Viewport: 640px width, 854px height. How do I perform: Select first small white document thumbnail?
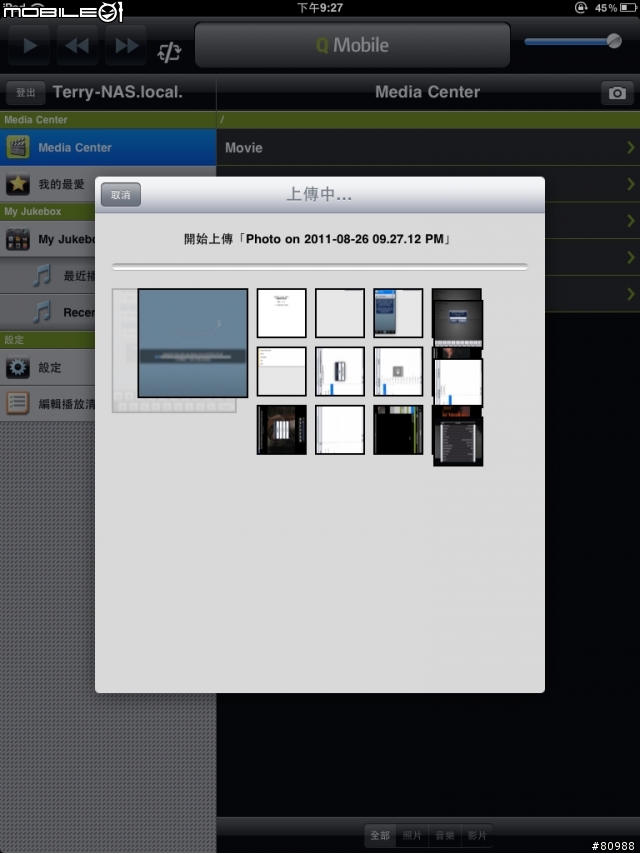pos(282,313)
